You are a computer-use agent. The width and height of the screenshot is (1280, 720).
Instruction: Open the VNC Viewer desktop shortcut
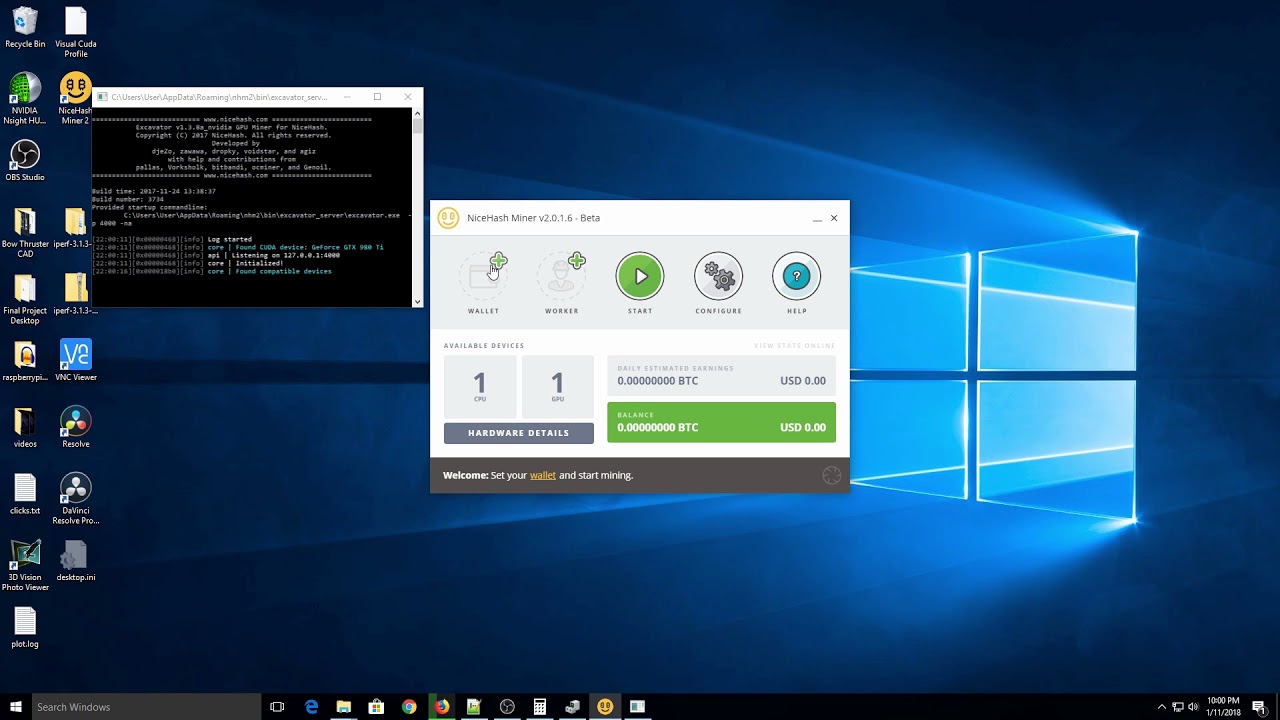pyautogui.click(x=76, y=361)
